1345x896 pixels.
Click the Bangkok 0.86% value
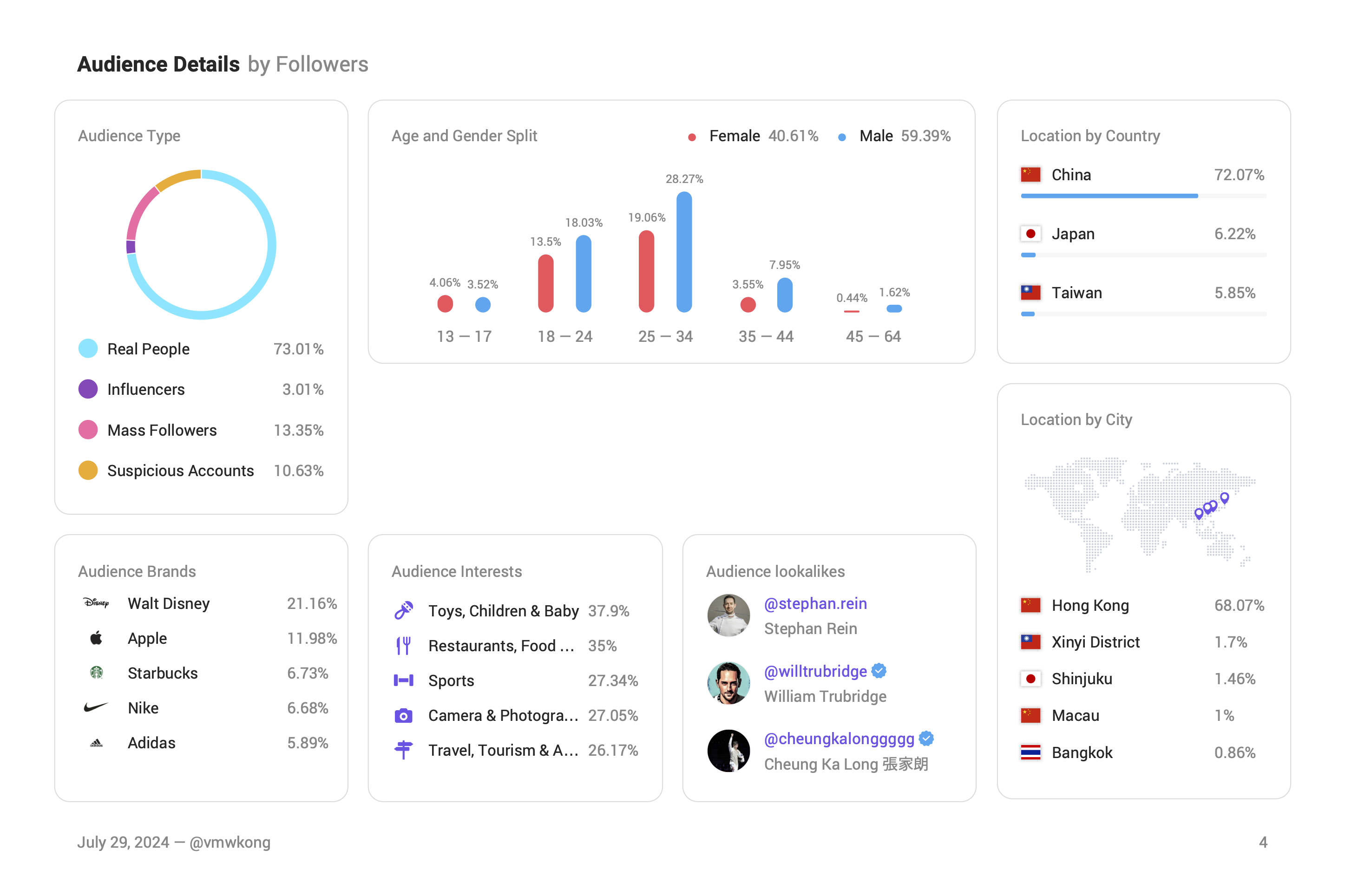pos(1235,752)
